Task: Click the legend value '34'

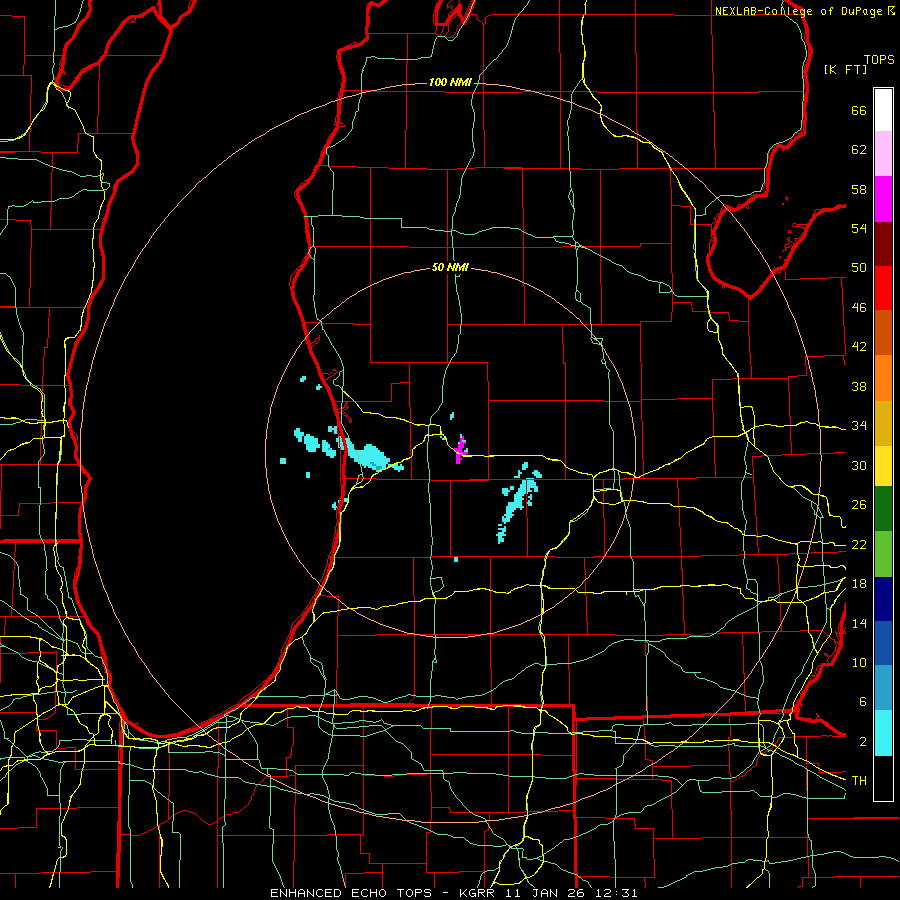Action: 859,426
